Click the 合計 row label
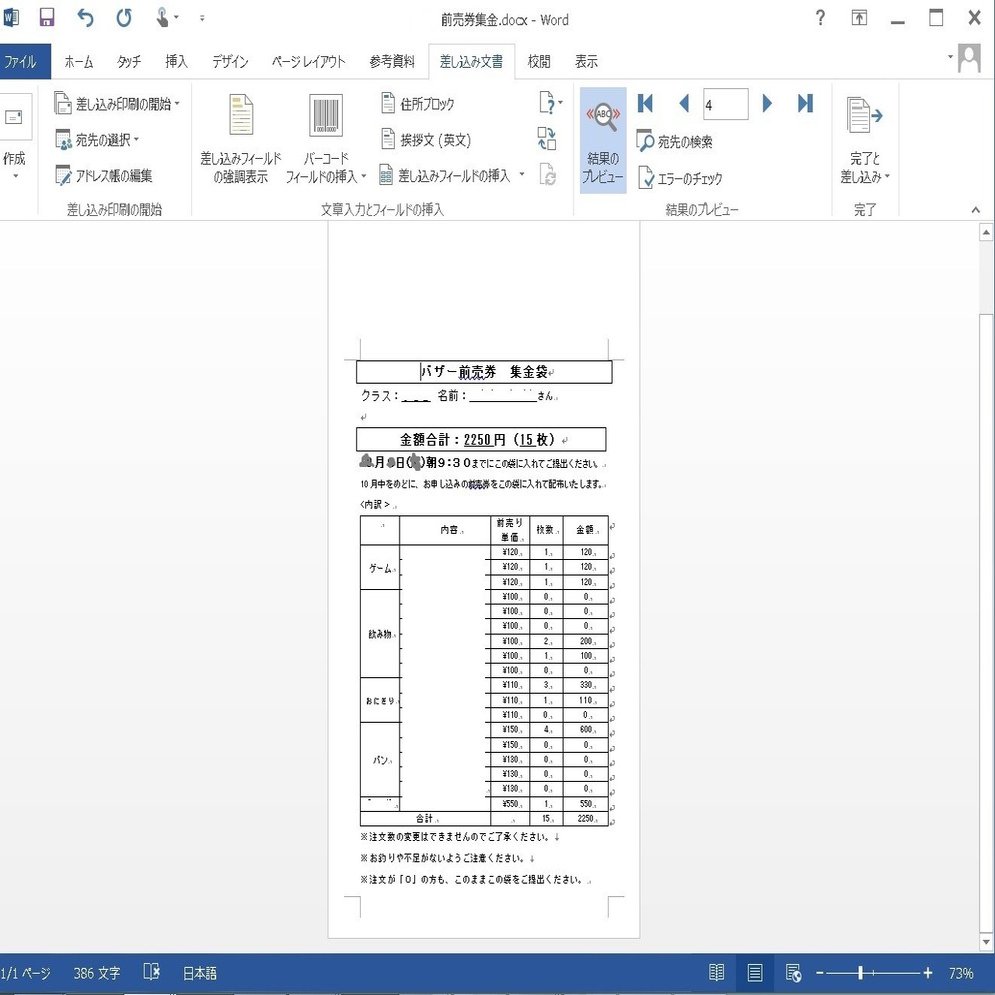Screen dimensions: 995x995 pos(426,819)
